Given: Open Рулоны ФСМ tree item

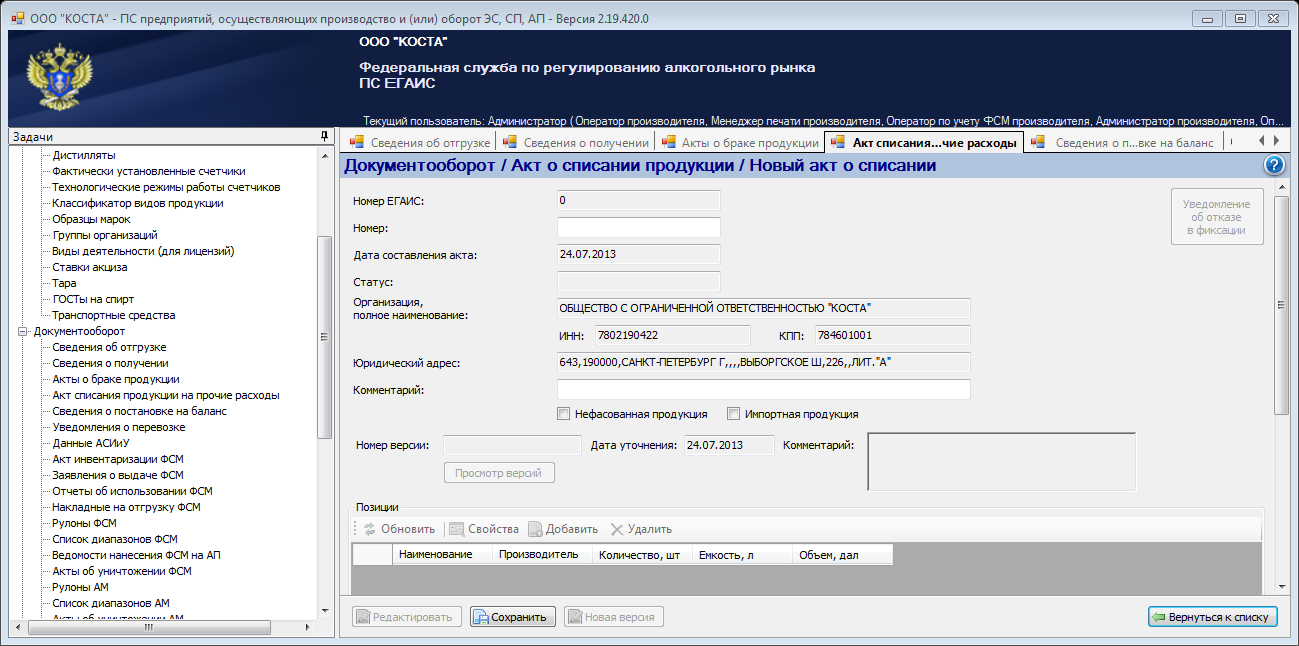Looking at the screenshot, I should pos(85,523).
